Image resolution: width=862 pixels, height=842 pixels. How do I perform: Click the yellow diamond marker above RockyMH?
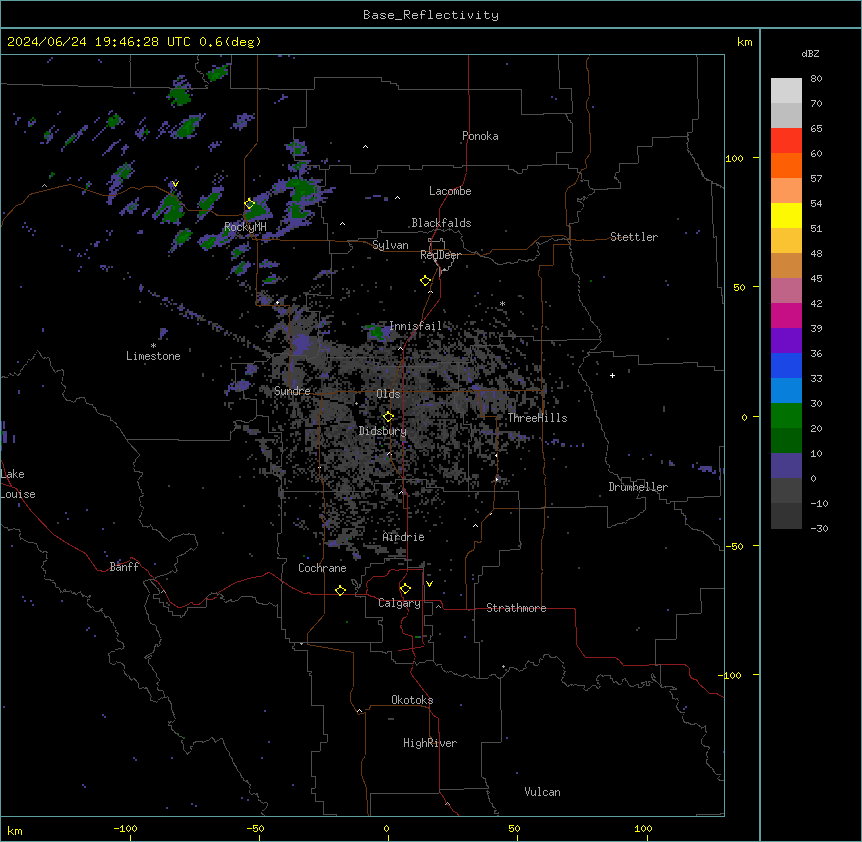click(x=250, y=204)
